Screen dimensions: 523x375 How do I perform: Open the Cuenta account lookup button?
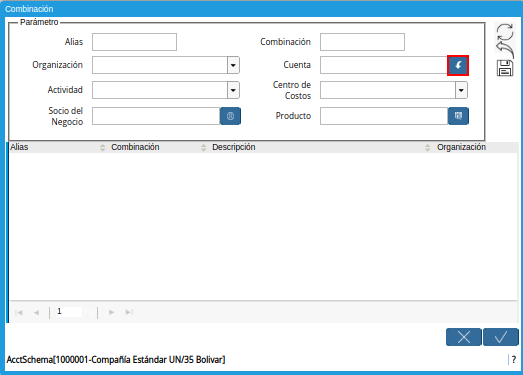458,65
